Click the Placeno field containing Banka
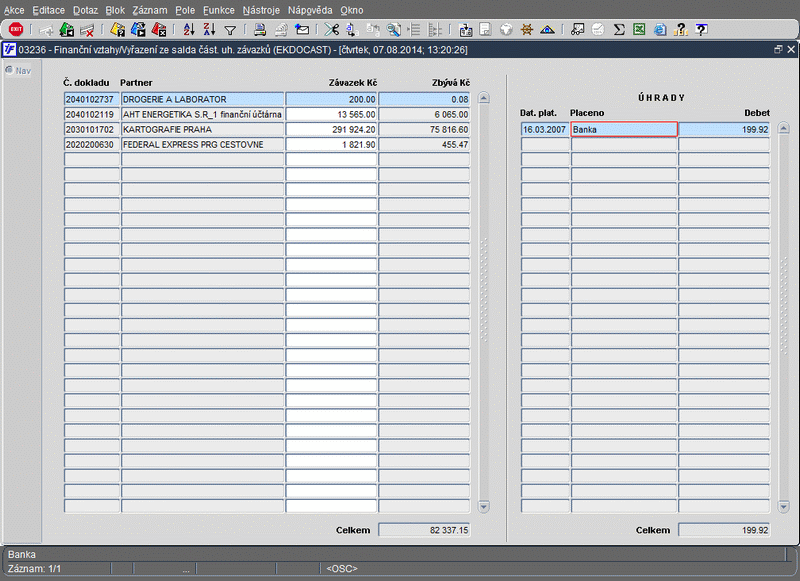800x581 pixels. click(624, 130)
